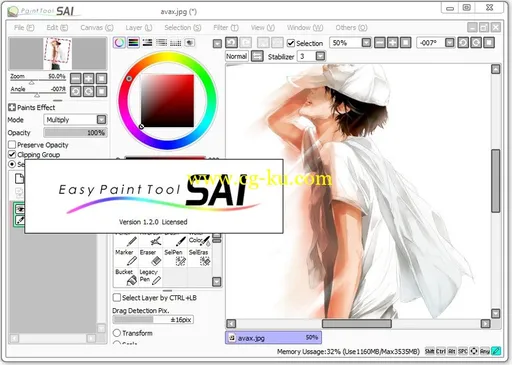The image size is (512, 365).
Task: Click the canvas horizontal scrollbar thumb
Action: point(356,323)
